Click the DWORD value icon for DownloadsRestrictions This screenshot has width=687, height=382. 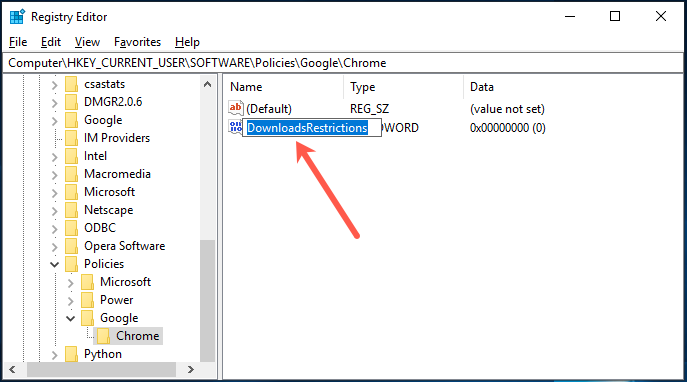pyautogui.click(x=235, y=127)
